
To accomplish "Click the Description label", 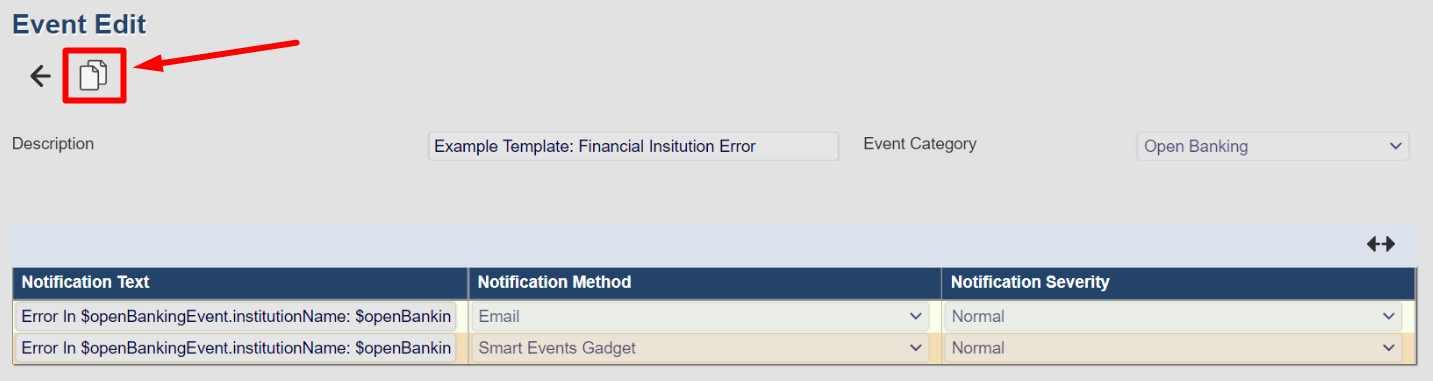I will [x=53, y=143].
